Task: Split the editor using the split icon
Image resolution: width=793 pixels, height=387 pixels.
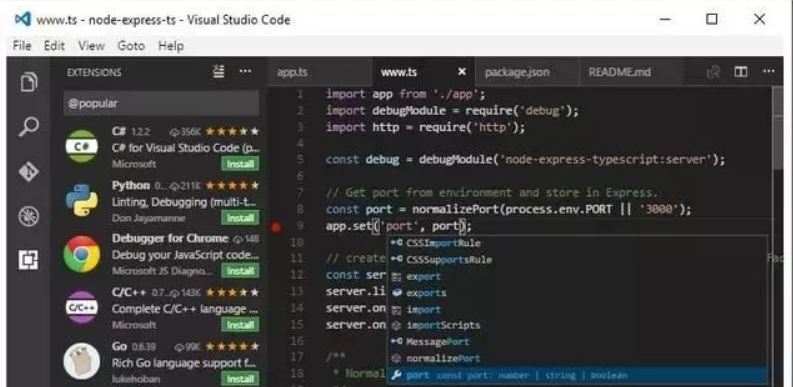Action: click(741, 72)
